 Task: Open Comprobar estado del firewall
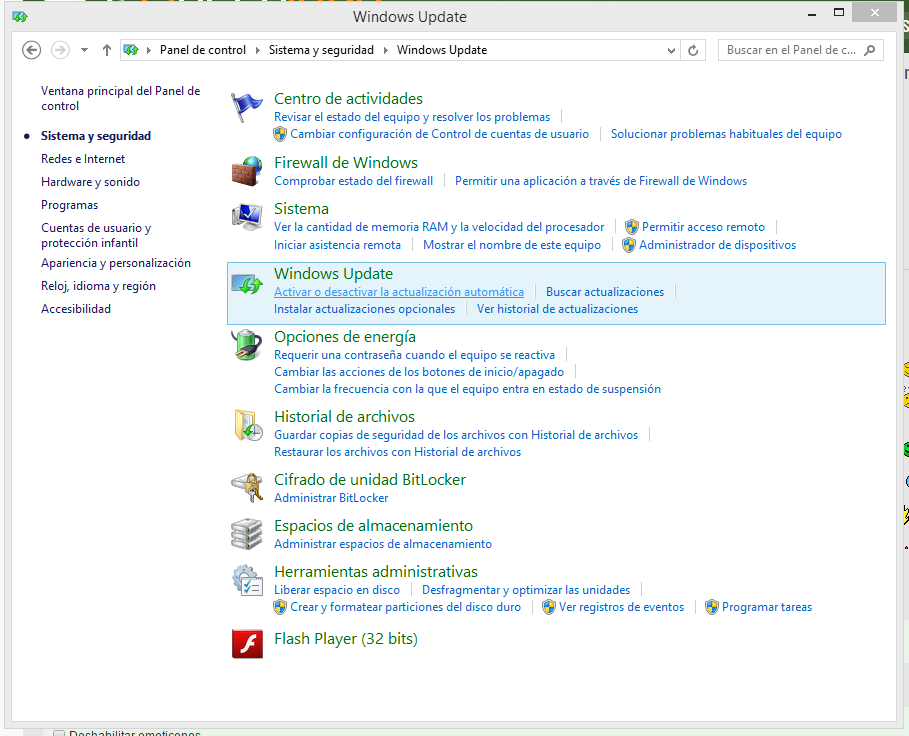click(354, 181)
